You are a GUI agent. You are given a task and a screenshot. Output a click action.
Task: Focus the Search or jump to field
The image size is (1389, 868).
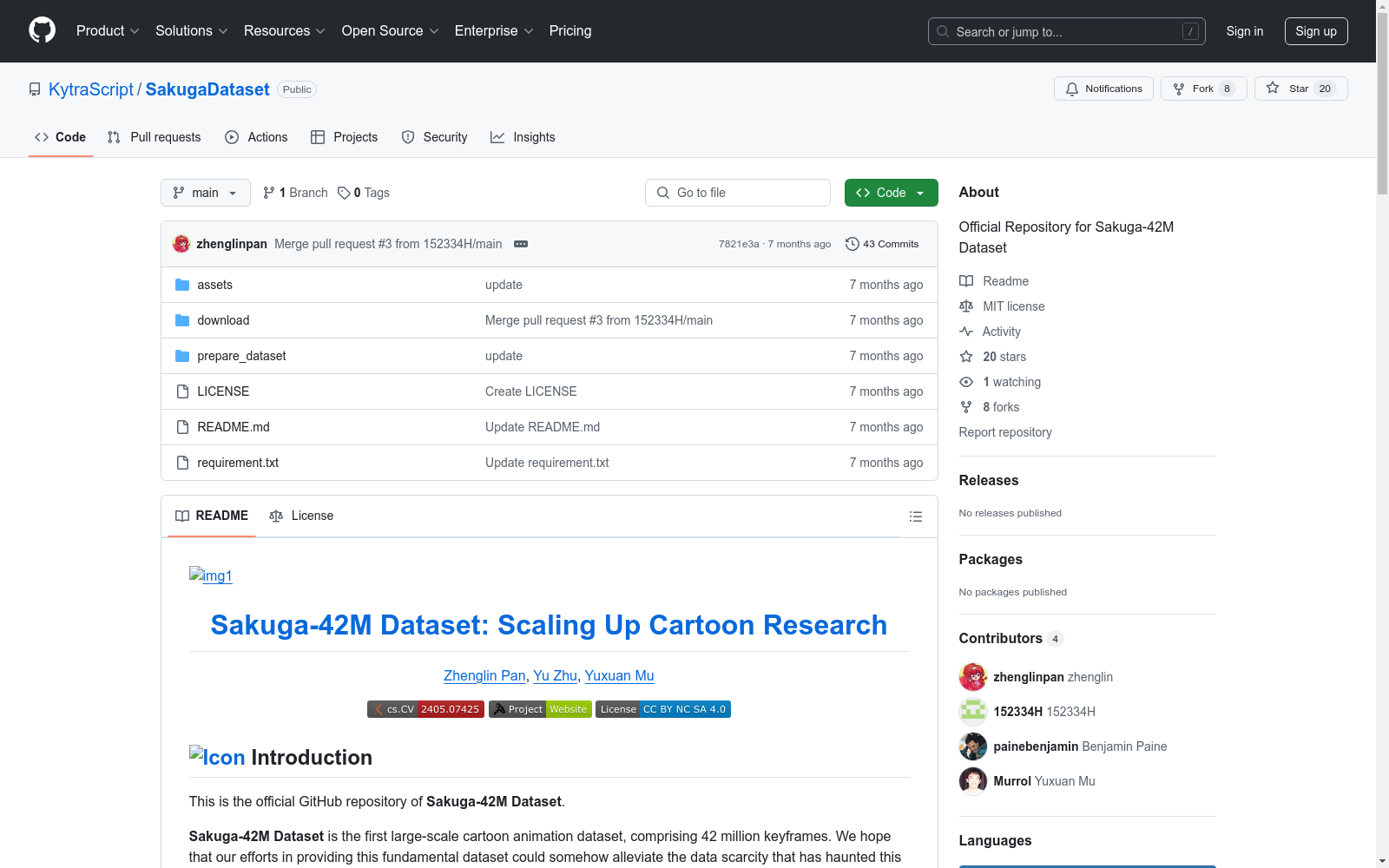pos(1067,31)
